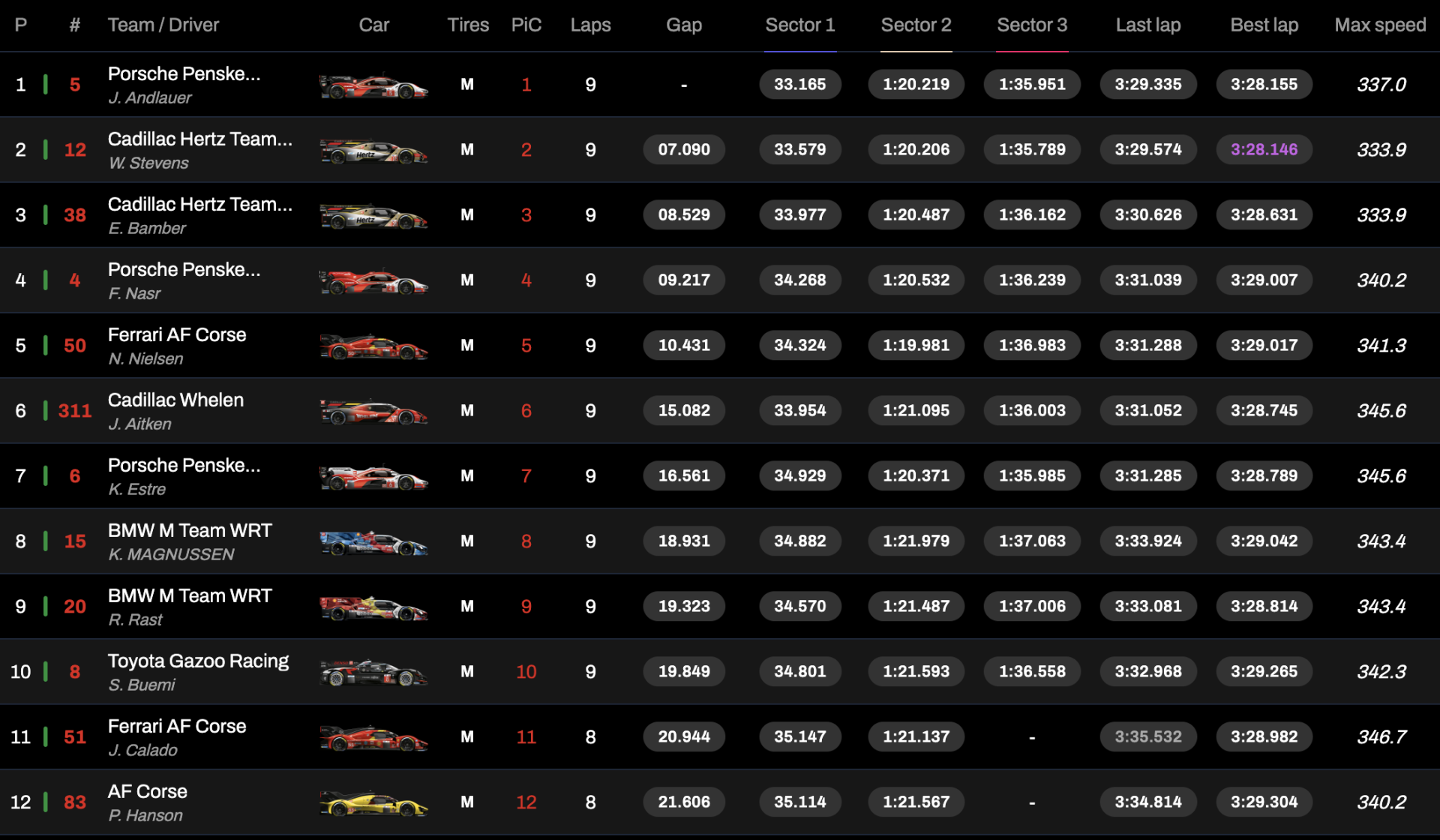This screenshot has width=1440, height=840.
Task: Select the #50 Ferrari AF Corse car icon
Action: (x=373, y=346)
